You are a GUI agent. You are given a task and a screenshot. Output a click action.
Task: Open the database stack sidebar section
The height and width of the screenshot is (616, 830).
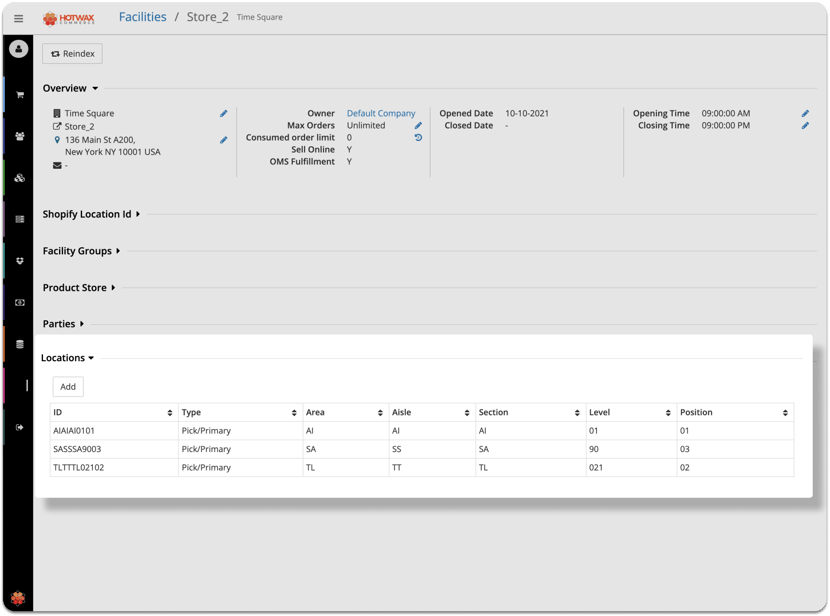20,344
